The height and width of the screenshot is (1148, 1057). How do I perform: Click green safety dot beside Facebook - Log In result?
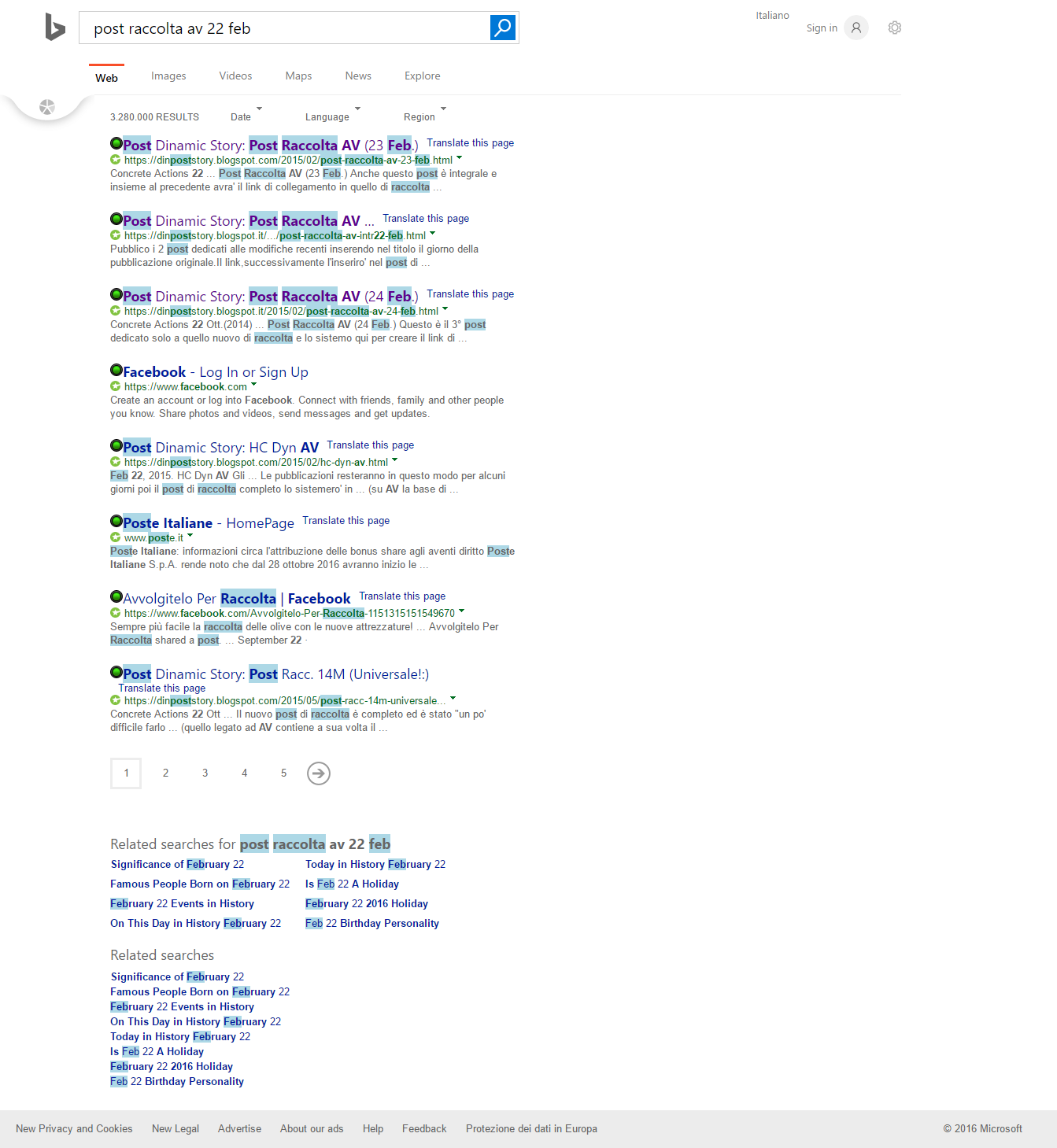click(x=116, y=370)
